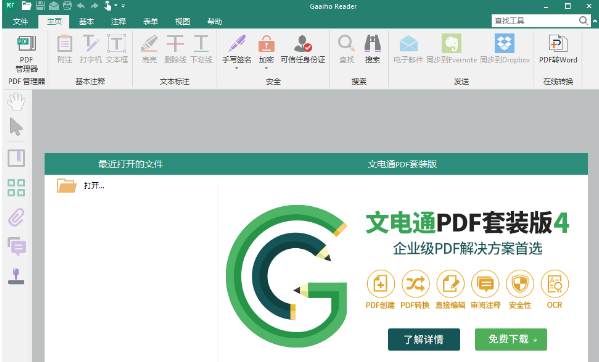
Task: Click the 打开... file link
Action: [94, 186]
